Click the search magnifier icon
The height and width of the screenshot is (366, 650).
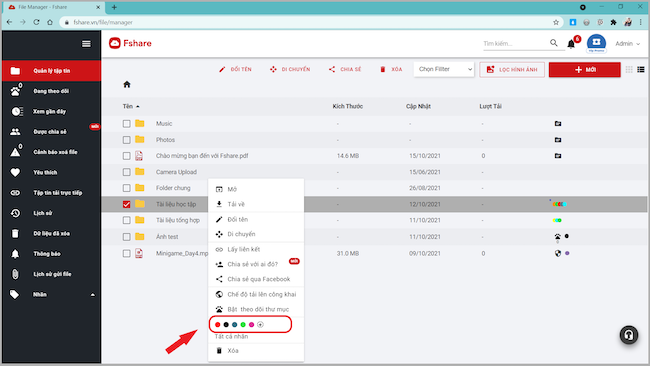(554, 43)
